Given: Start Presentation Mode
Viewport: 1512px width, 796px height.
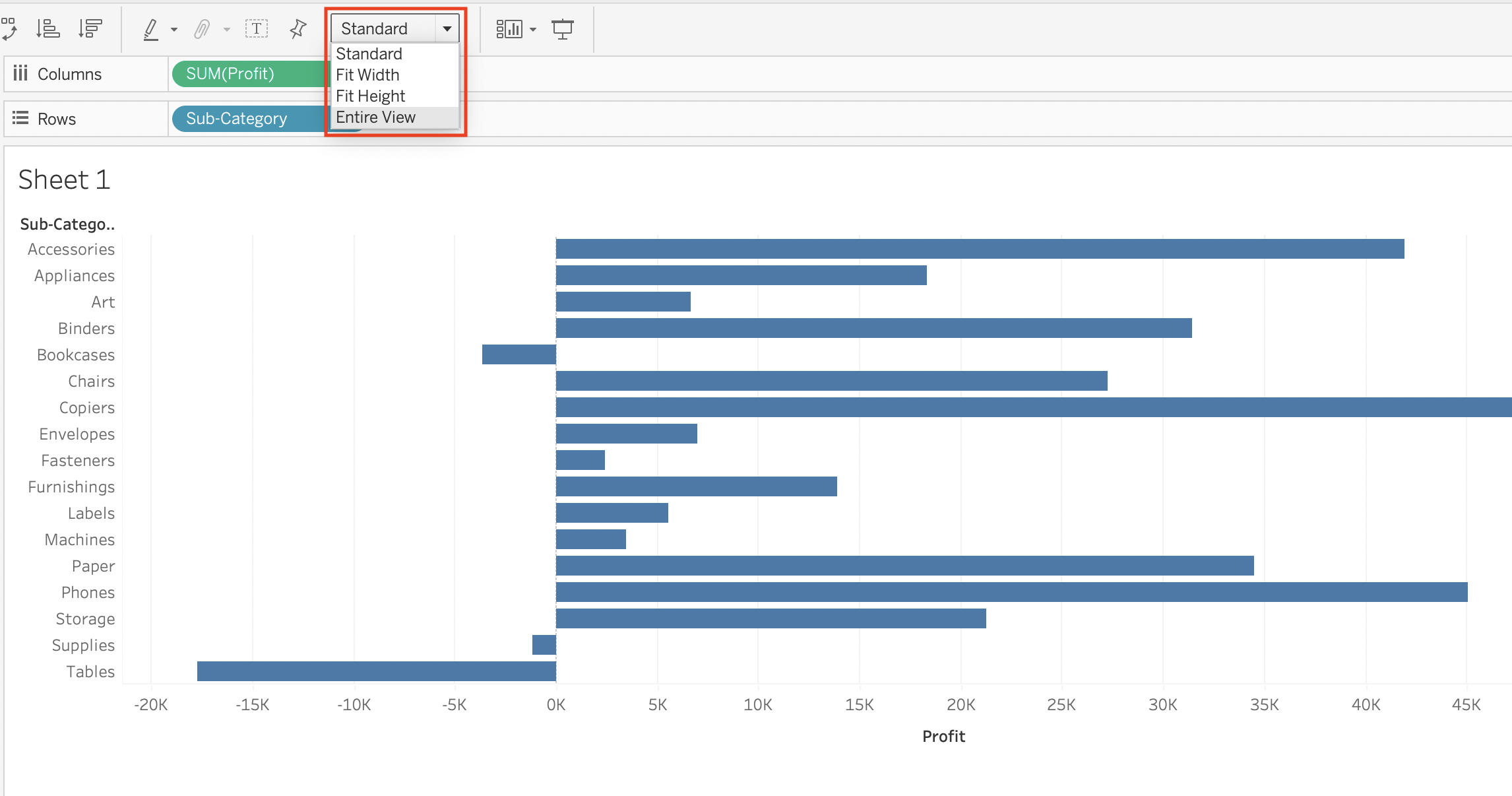Looking at the screenshot, I should pos(563,28).
